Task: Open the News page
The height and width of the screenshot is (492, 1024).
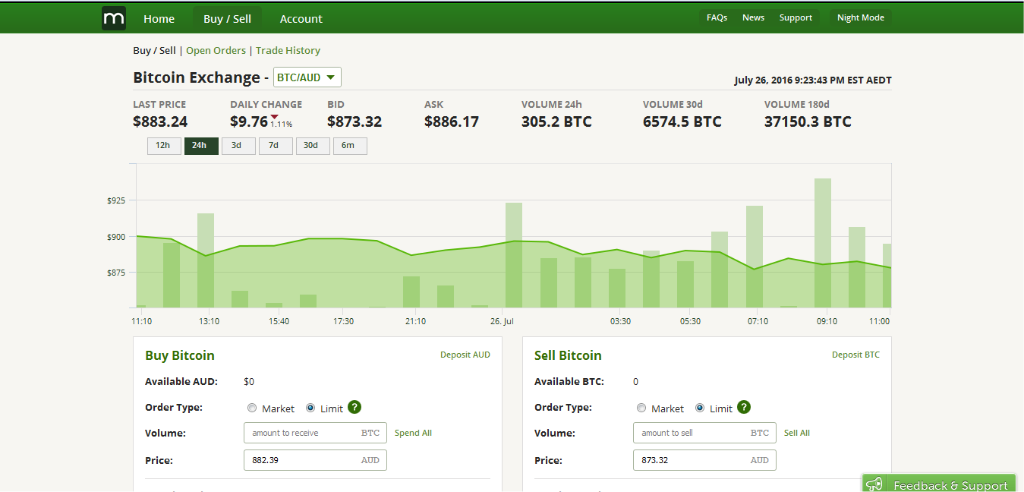Action: (753, 18)
